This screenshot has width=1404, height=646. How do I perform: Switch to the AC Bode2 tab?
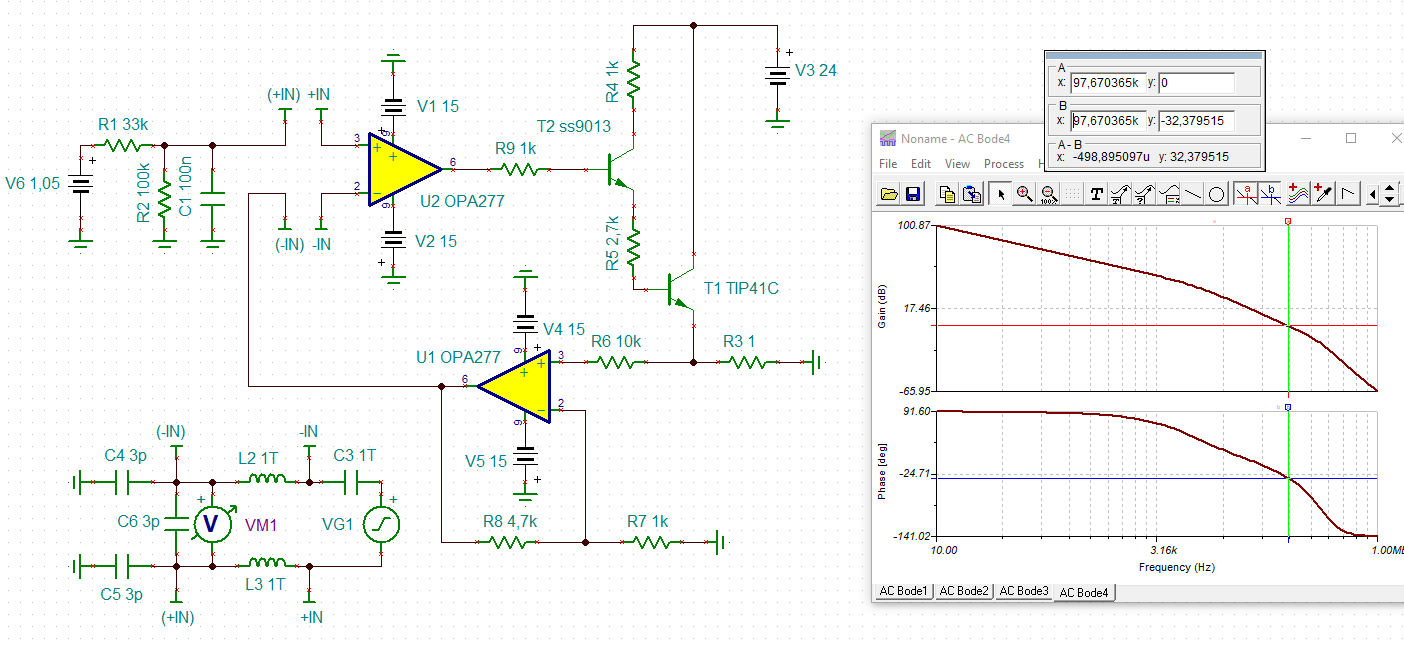point(964,591)
